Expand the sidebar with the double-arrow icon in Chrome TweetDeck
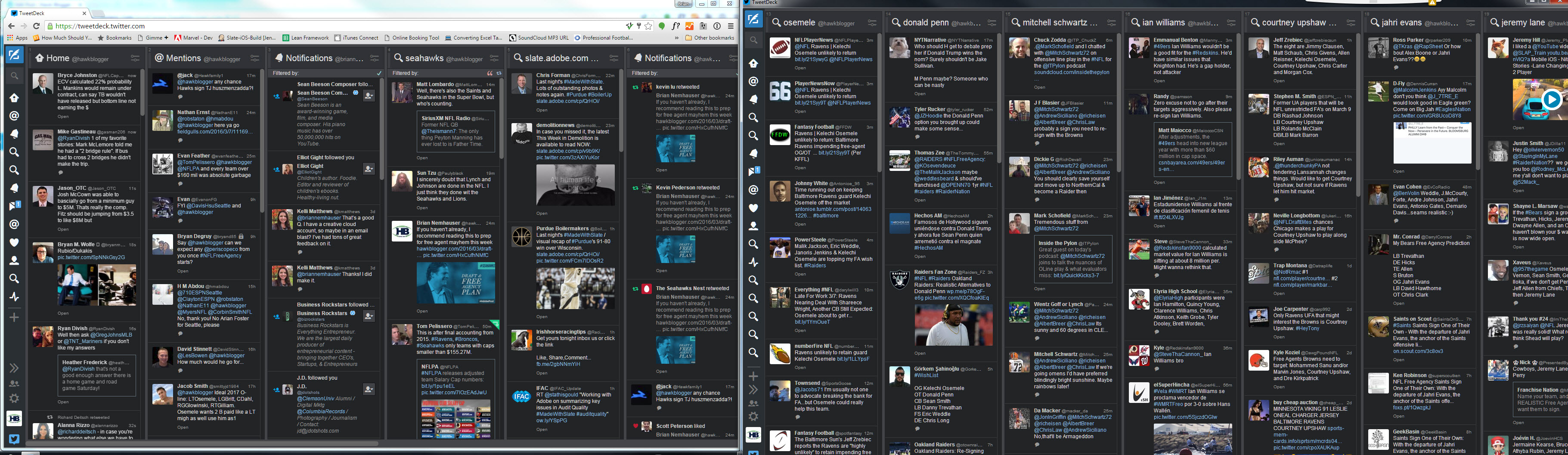Image resolution: width=1568 pixels, height=455 pixels. point(14,368)
